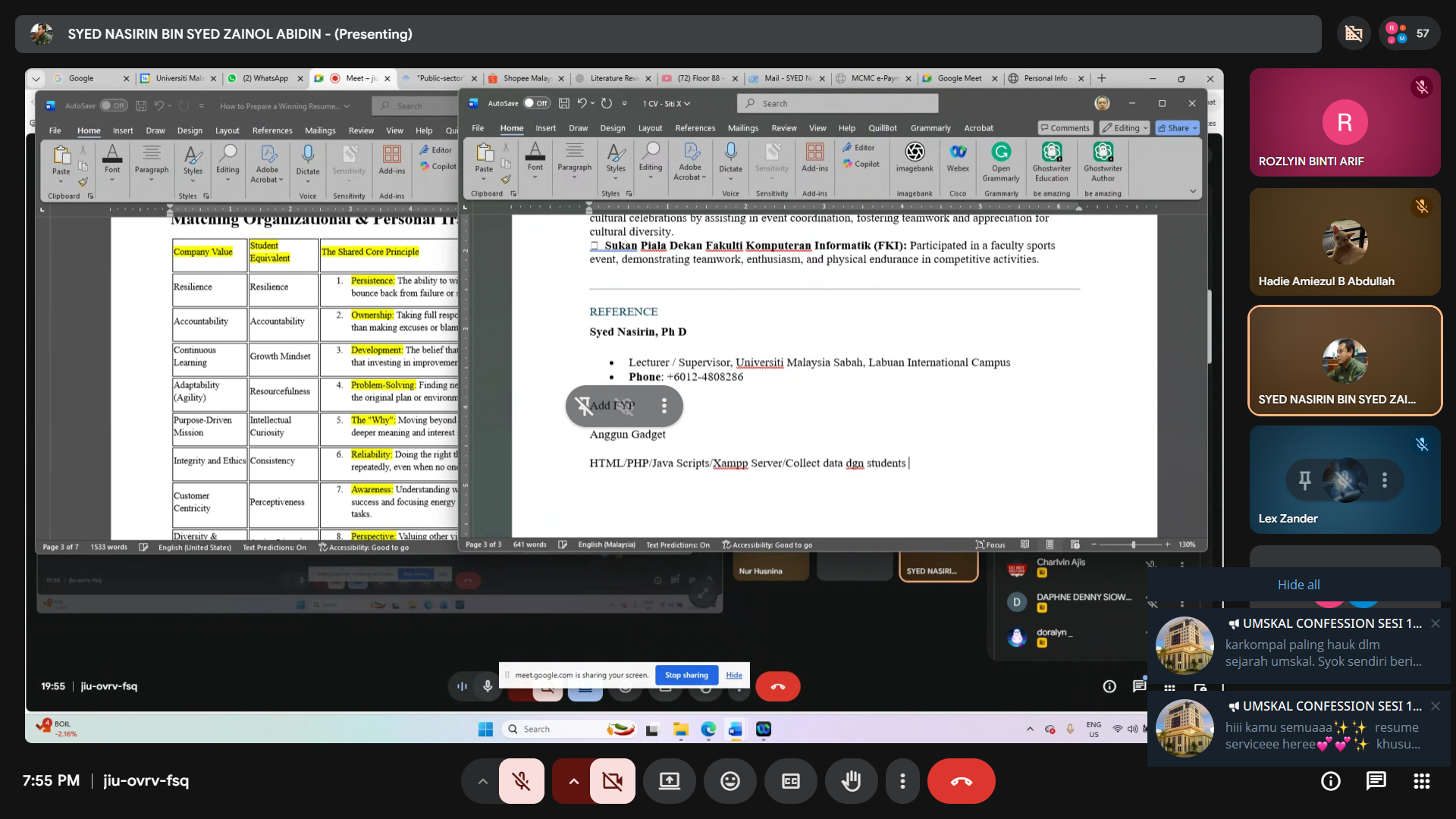Toggle Focus mode in CV status bar
The image size is (1456, 819).
990,544
